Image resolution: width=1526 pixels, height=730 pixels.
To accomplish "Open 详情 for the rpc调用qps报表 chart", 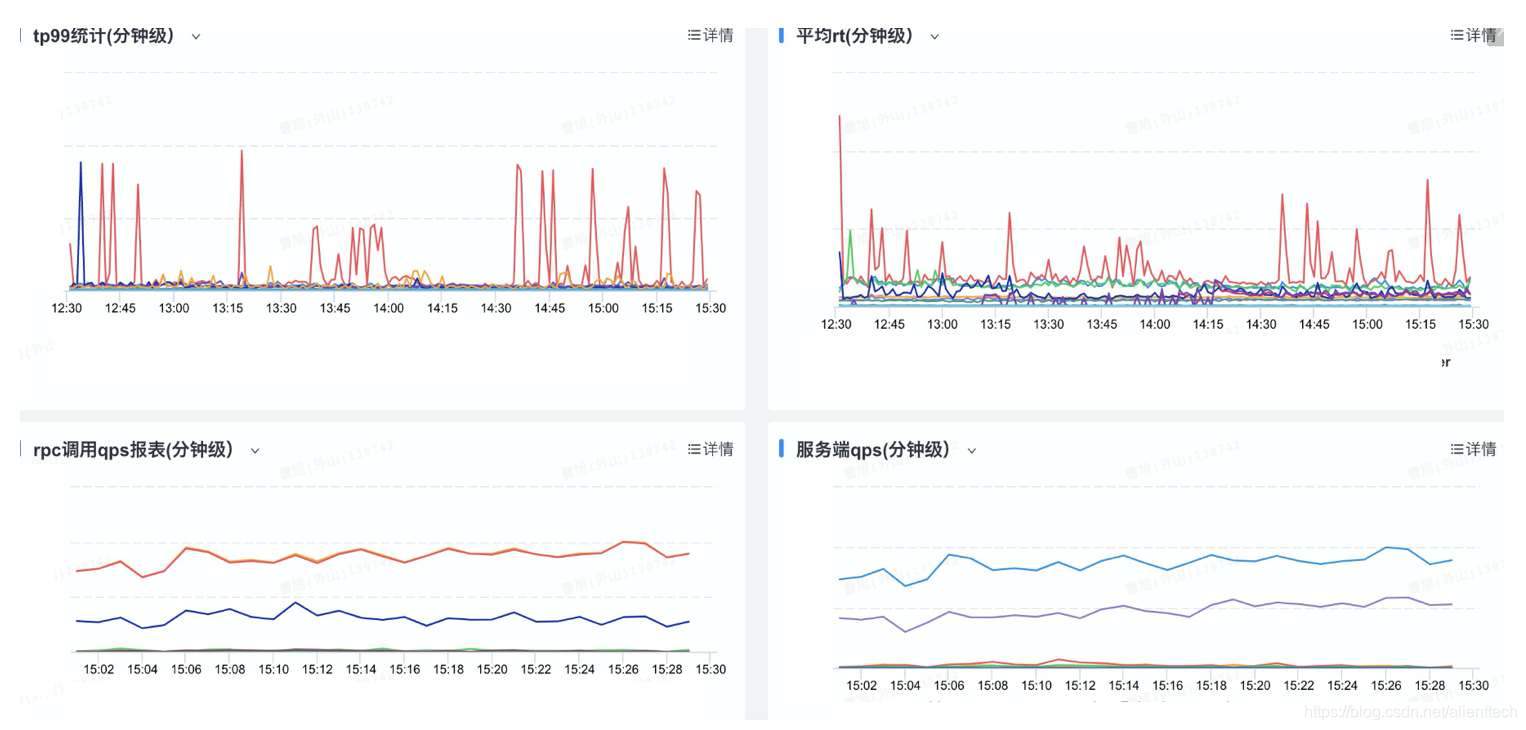I will 711,449.
